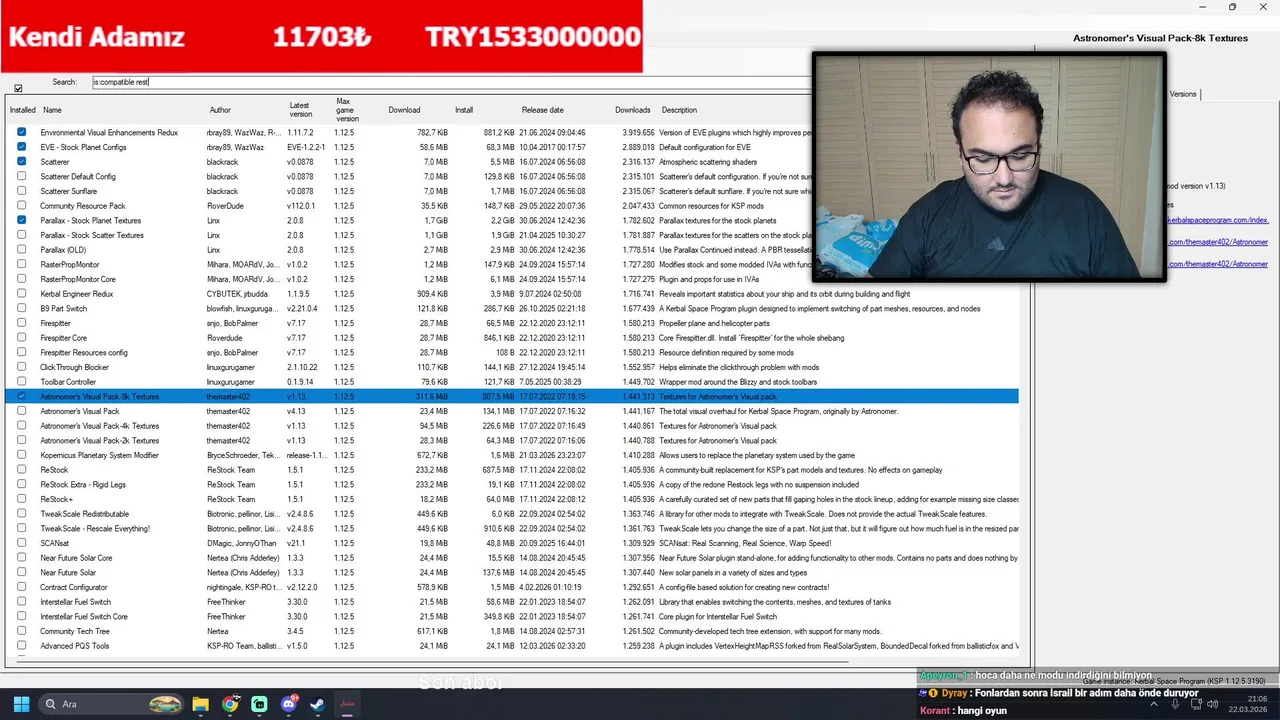This screenshot has height=720, width=1280.
Task: Check the Kerbal Engineer Redux checkbox
Action: [x=21, y=294]
